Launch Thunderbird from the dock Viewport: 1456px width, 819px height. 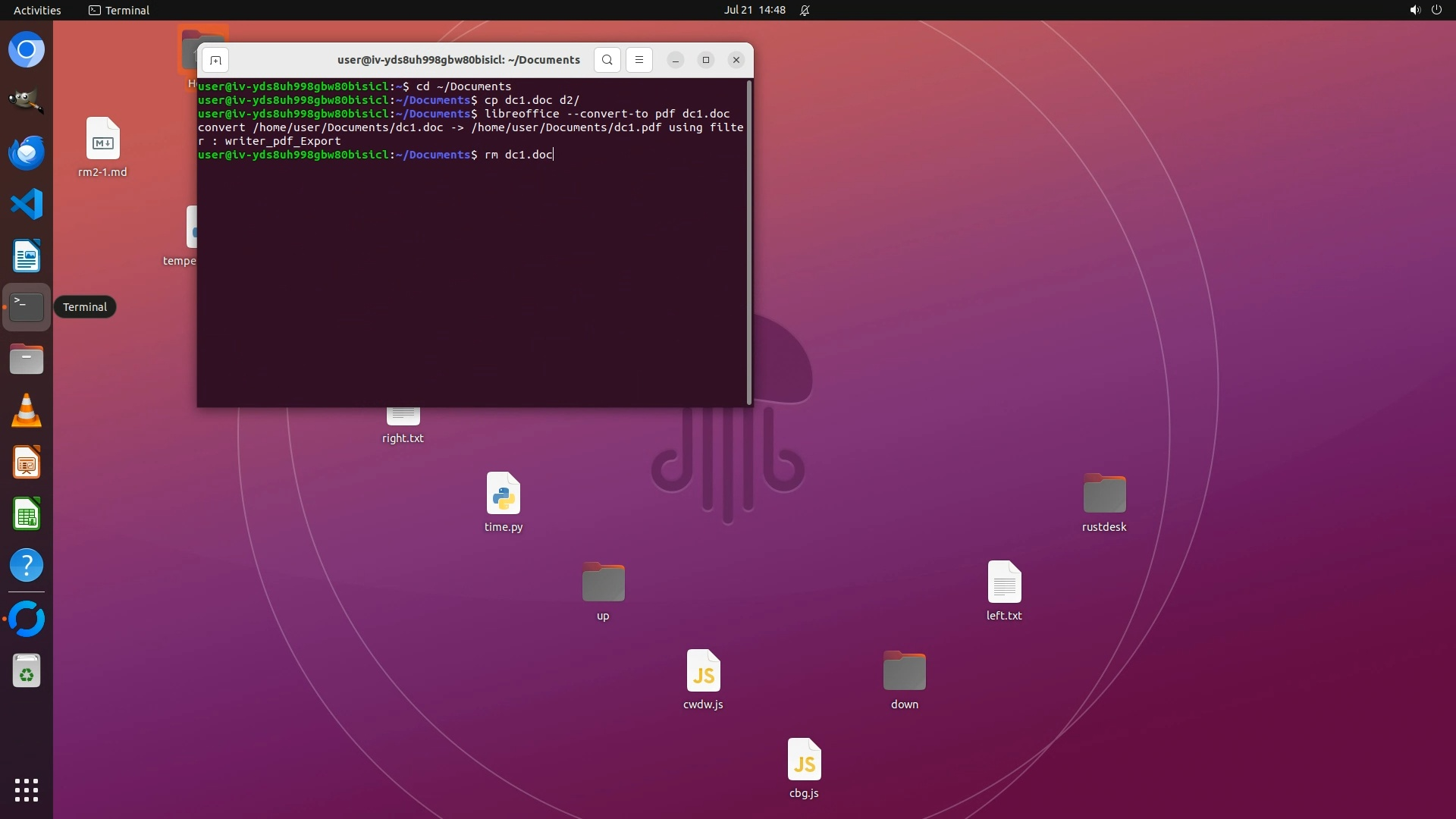[x=27, y=152]
